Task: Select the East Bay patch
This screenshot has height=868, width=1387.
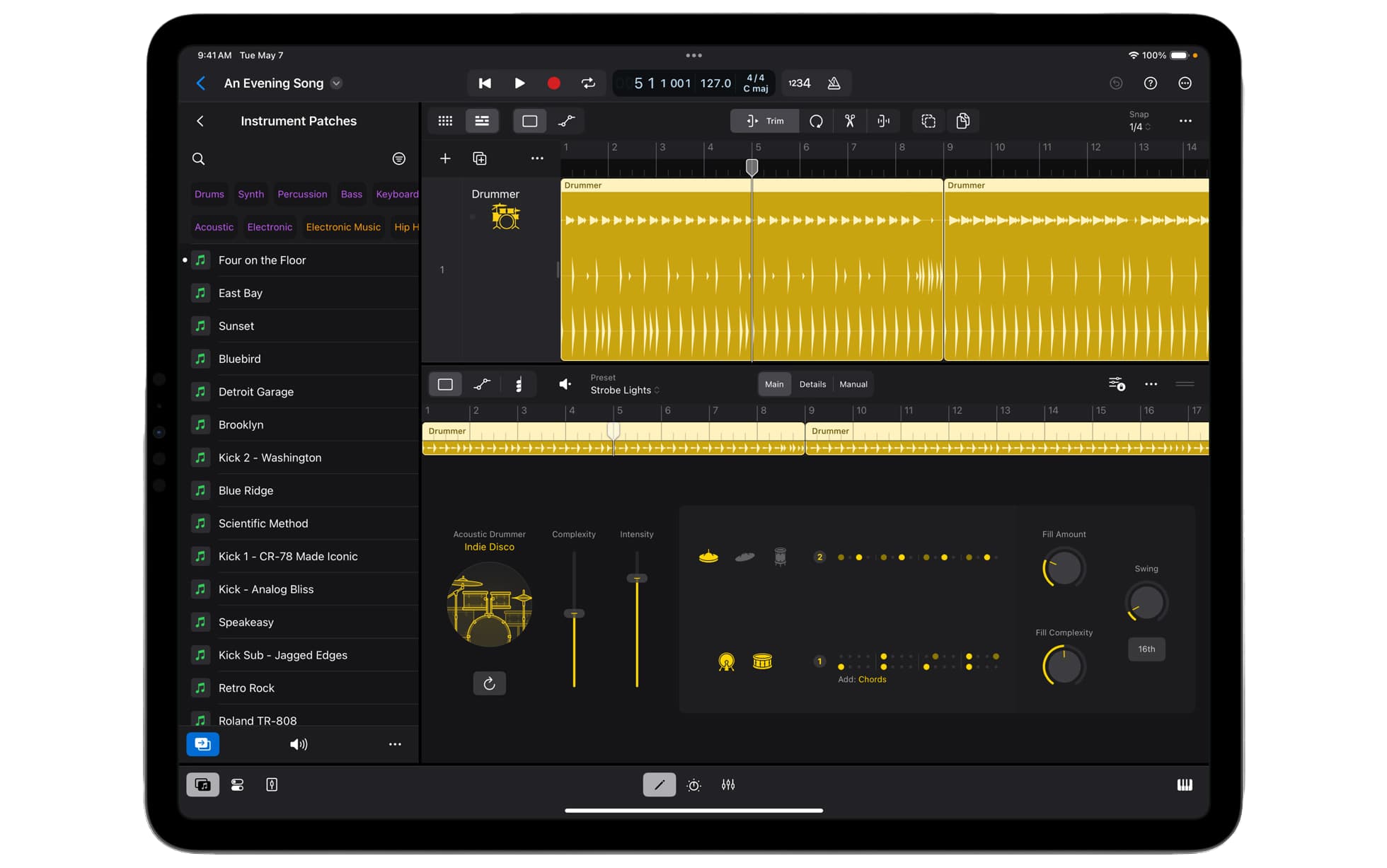Action: pyautogui.click(x=304, y=293)
